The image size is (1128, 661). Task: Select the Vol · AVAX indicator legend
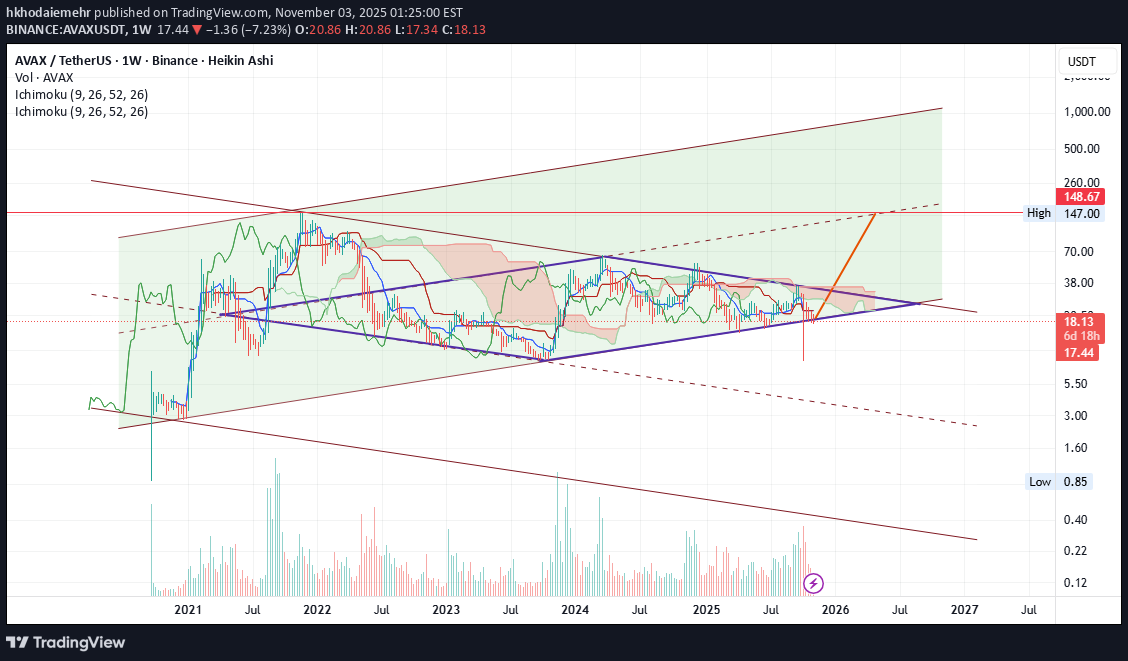tap(45, 78)
